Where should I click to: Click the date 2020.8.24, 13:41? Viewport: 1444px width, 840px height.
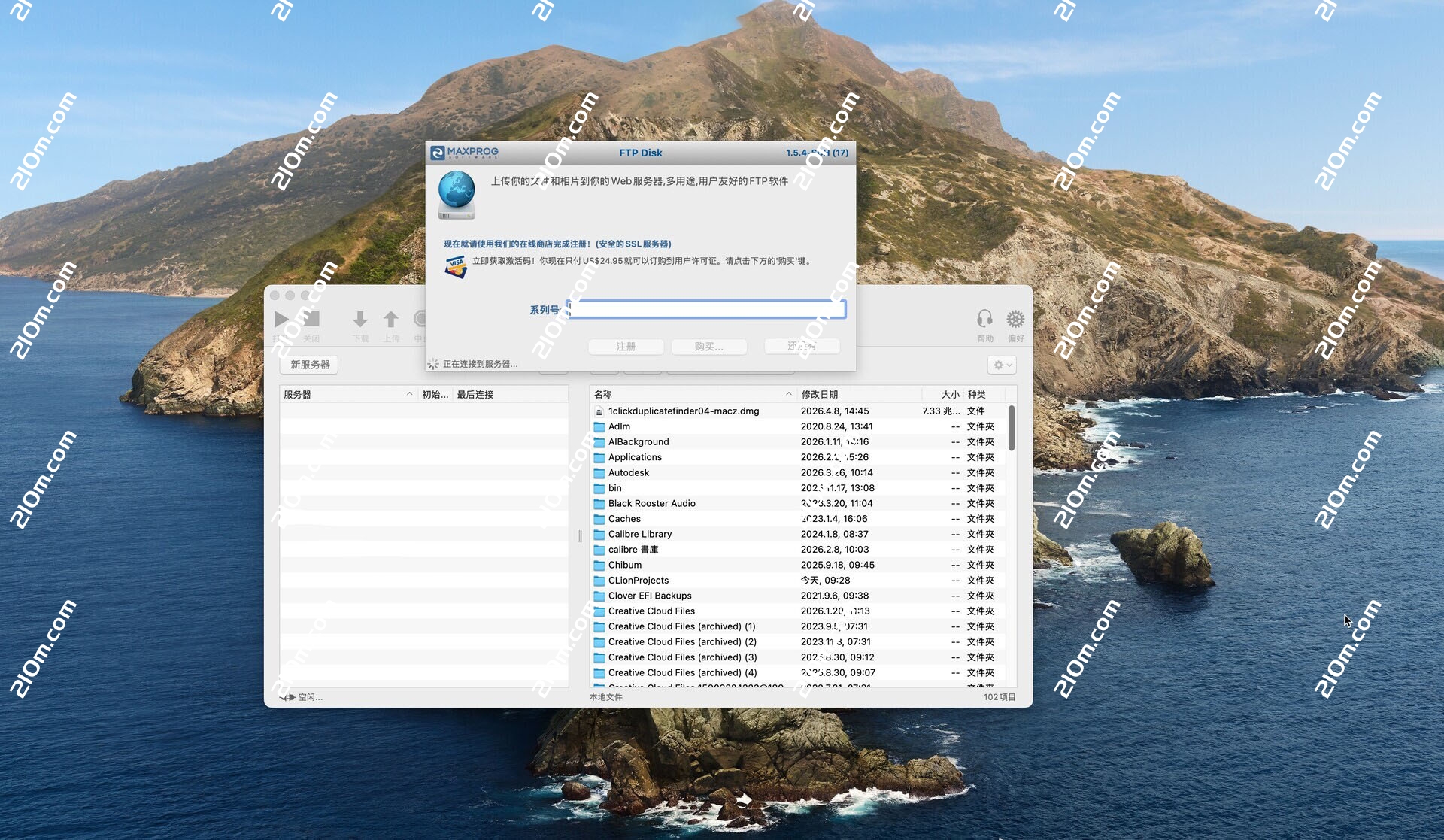click(x=836, y=426)
